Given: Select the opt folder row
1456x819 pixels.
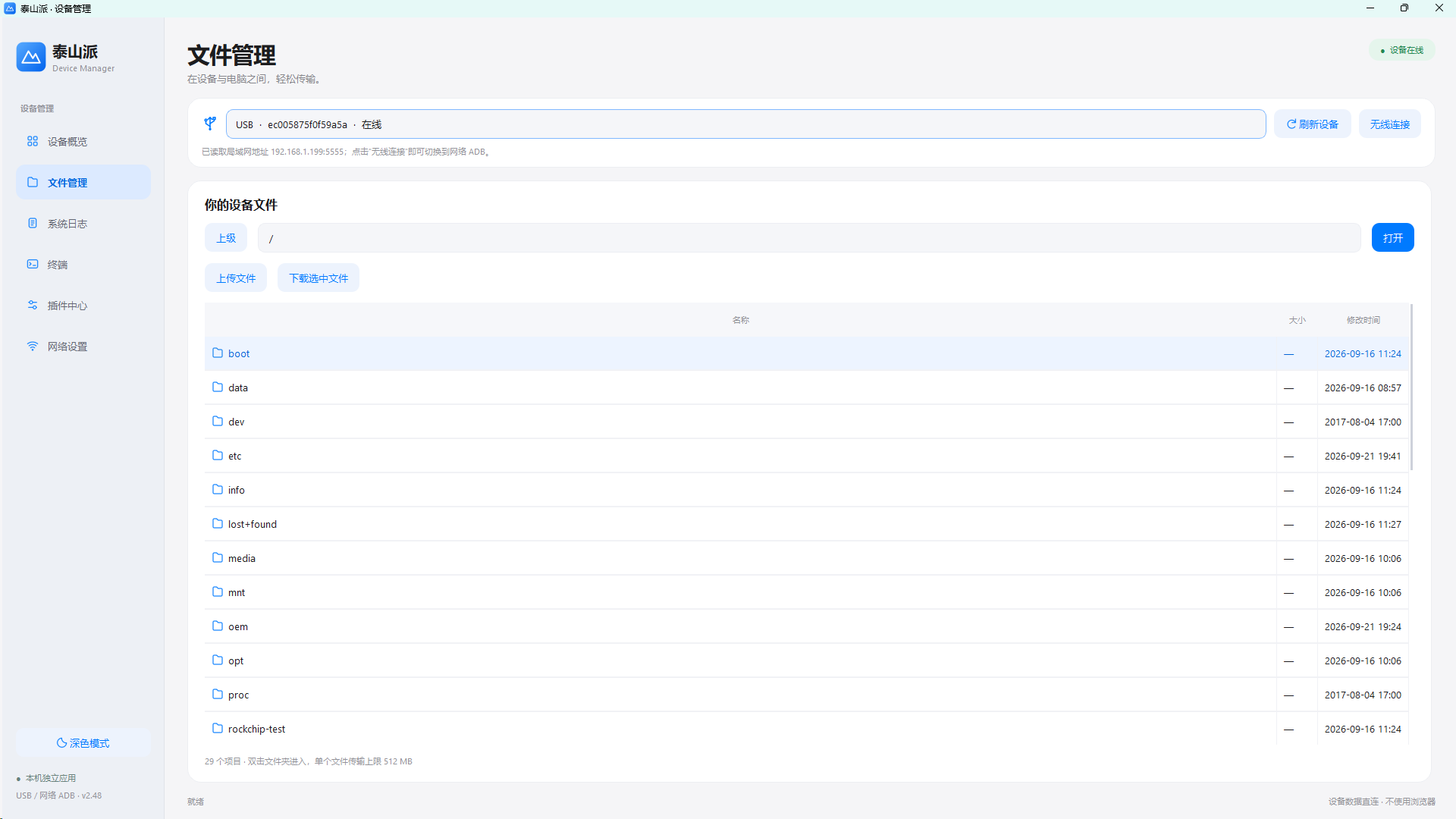Looking at the screenshot, I should [806, 661].
